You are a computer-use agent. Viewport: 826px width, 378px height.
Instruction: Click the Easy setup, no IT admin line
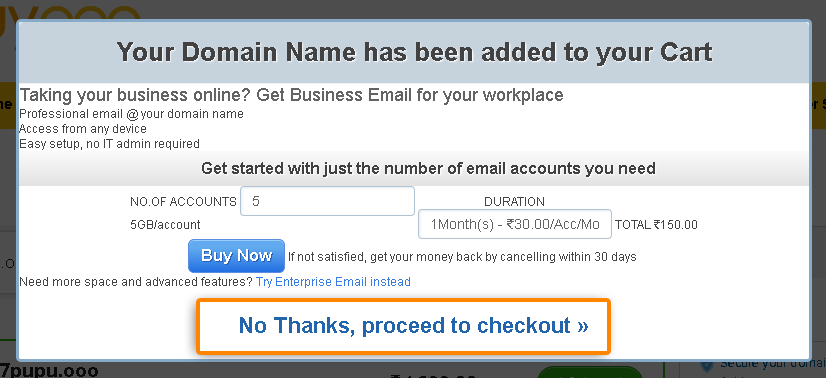(110, 143)
